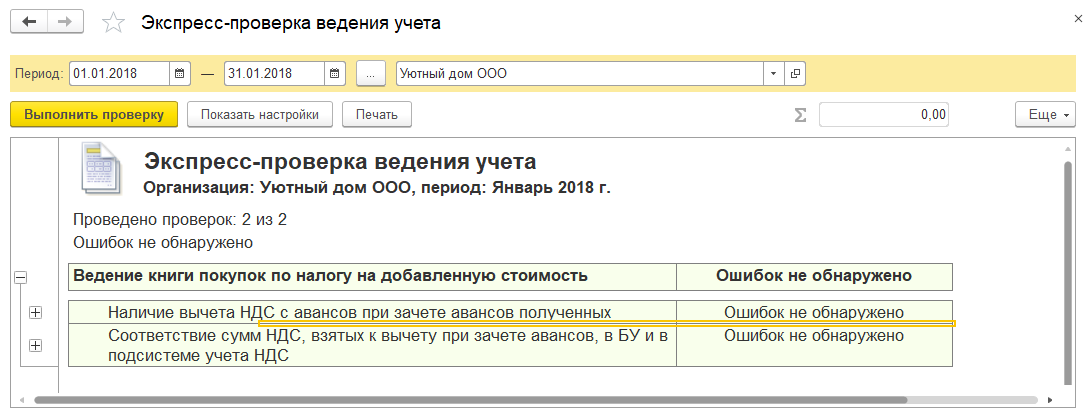Click the Показать настройки button
Image resolution: width=1083 pixels, height=413 pixels.
pyautogui.click(x=260, y=115)
